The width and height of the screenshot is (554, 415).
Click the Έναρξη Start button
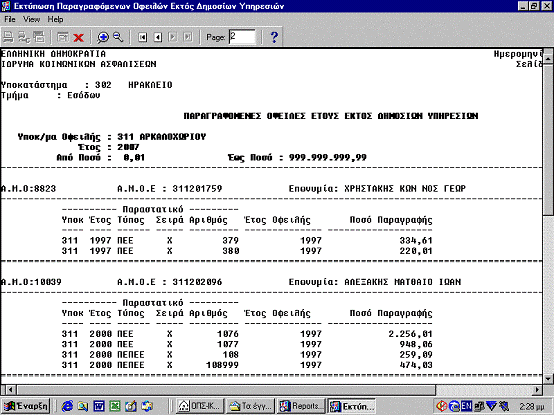25,406
